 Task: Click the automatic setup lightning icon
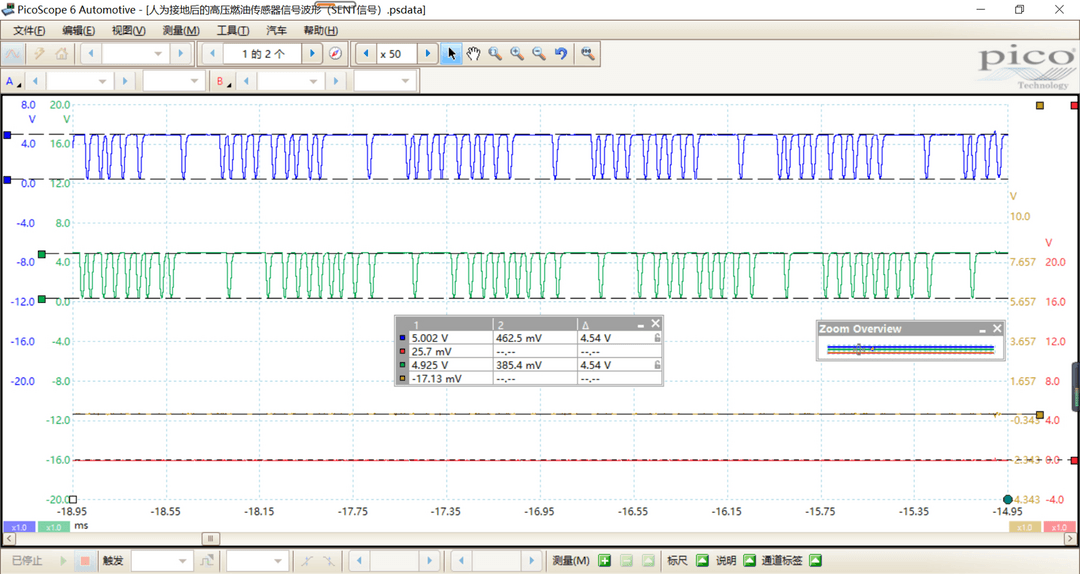[x=39, y=54]
